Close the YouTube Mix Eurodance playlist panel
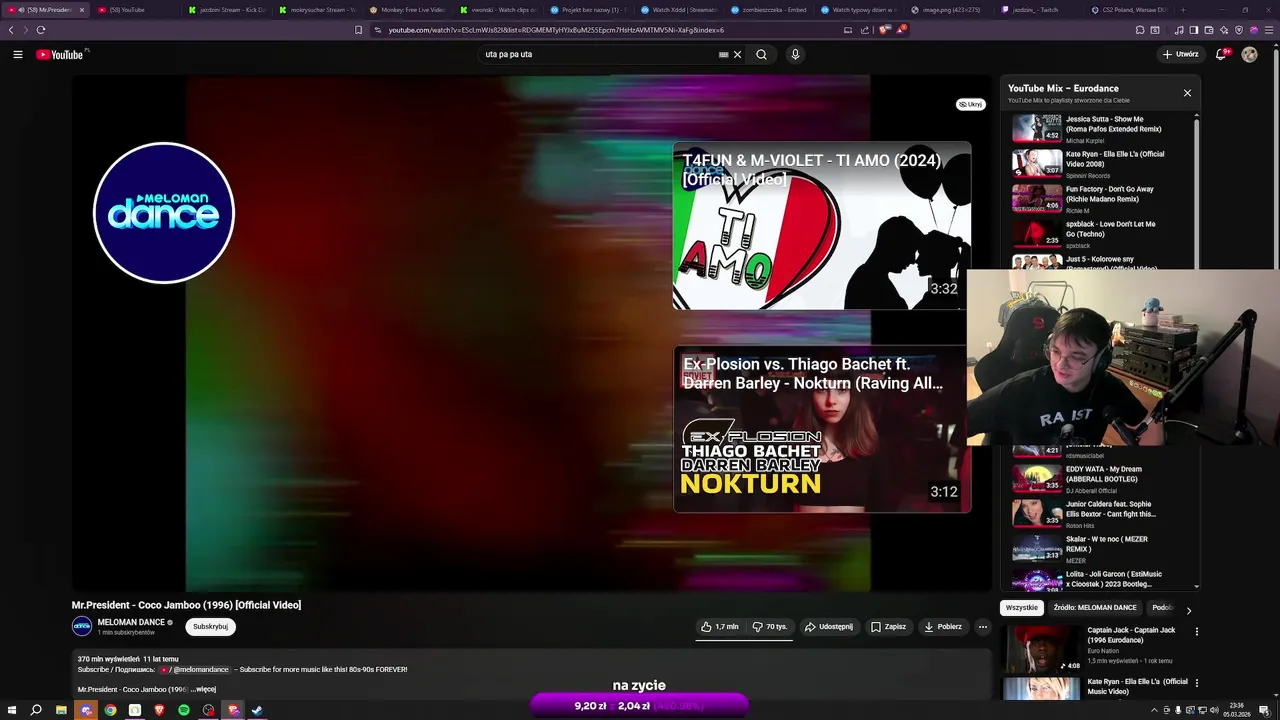This screenshot has height=720, width=1280. [x=1187, y=93]
